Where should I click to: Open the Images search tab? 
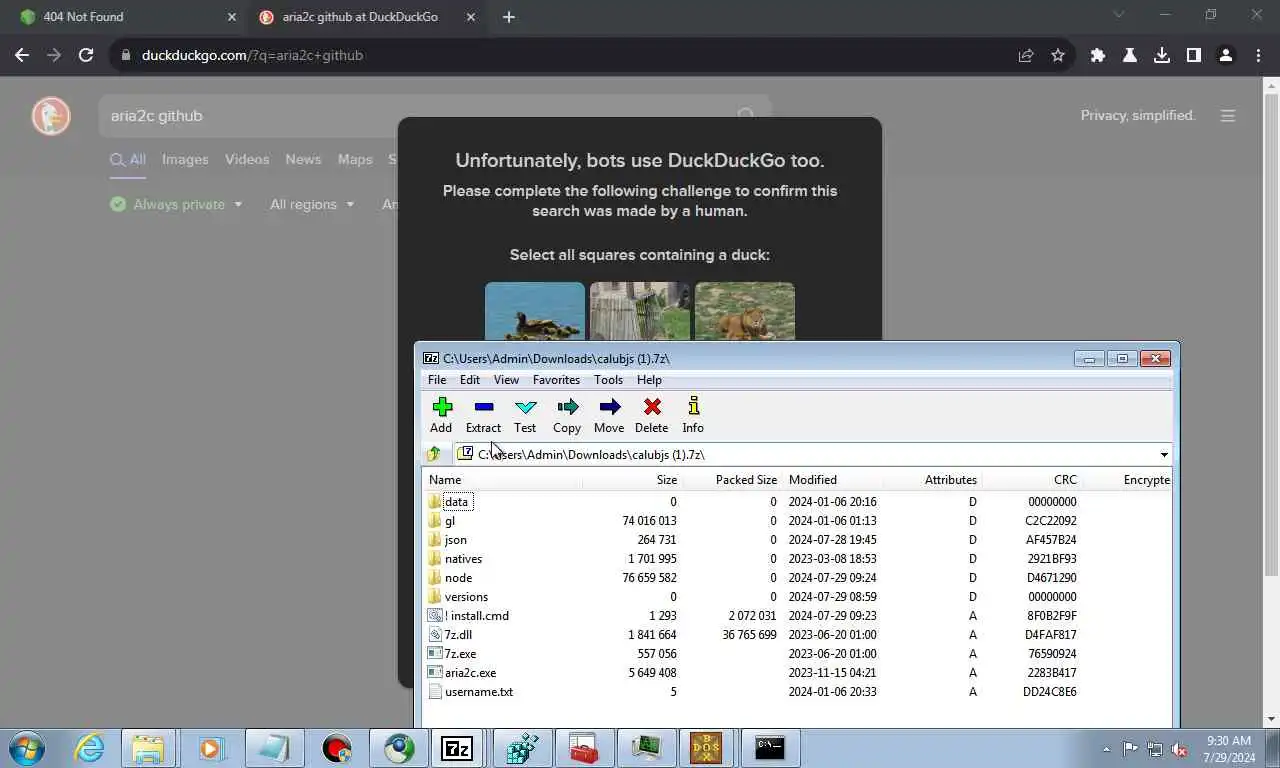coord(185,159)
